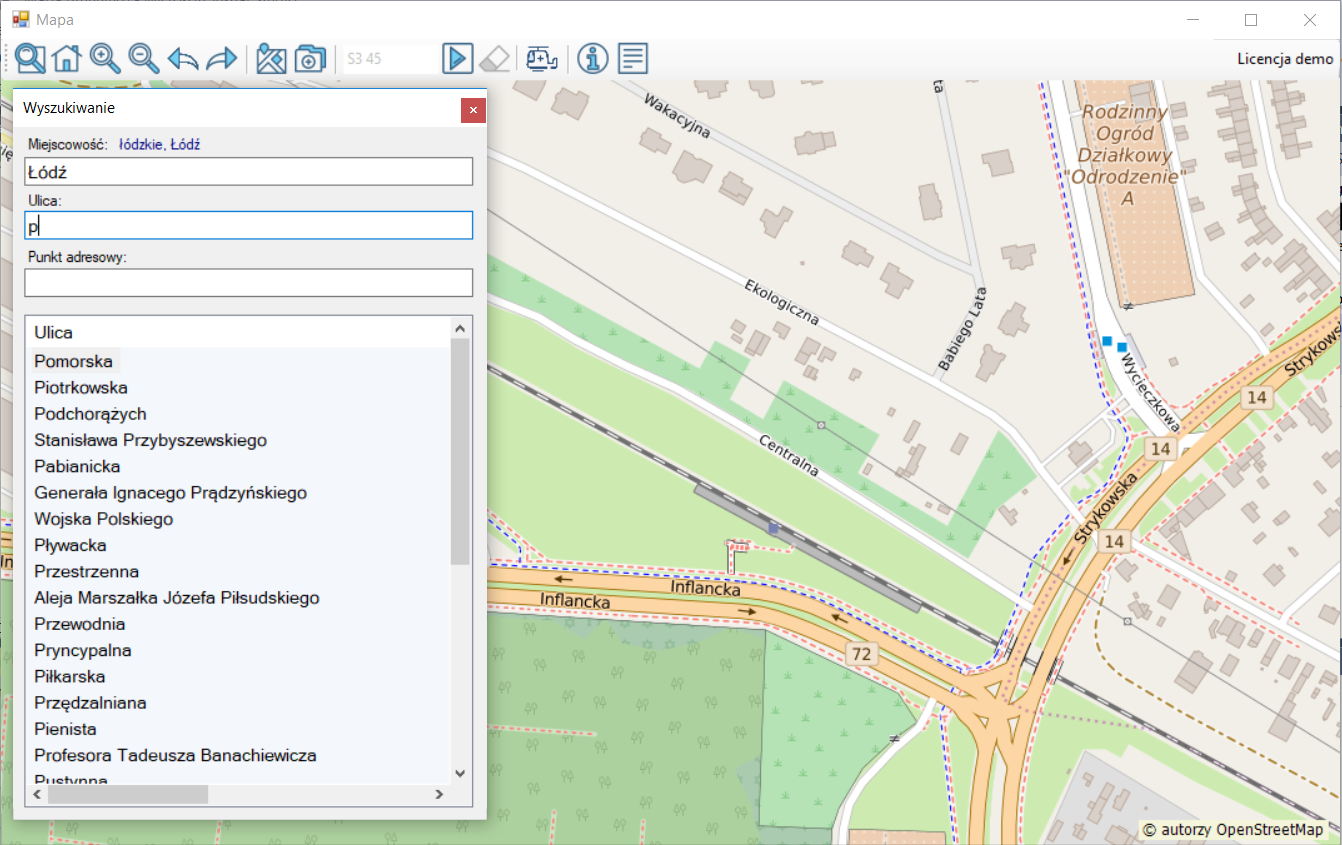Image resolution: width=1342 pixels, height=845 pixels.
Task: Click the route 72 shield on map
Action: click(x=861, y=655)
